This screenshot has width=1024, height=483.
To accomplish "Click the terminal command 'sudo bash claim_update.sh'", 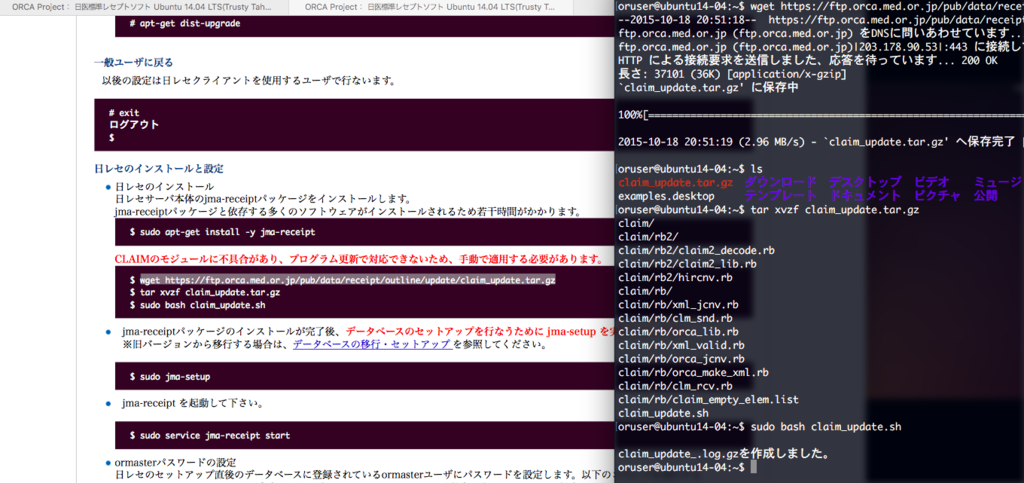I will coord(826,427).
